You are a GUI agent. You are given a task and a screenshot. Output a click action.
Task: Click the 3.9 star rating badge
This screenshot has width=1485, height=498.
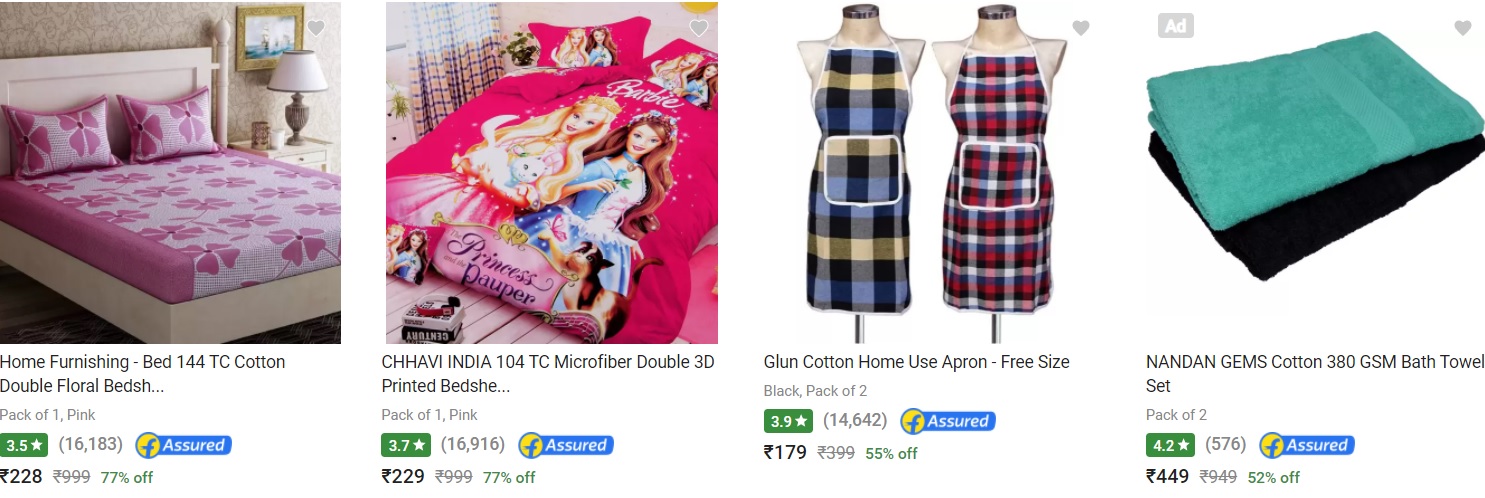point(788,421)
